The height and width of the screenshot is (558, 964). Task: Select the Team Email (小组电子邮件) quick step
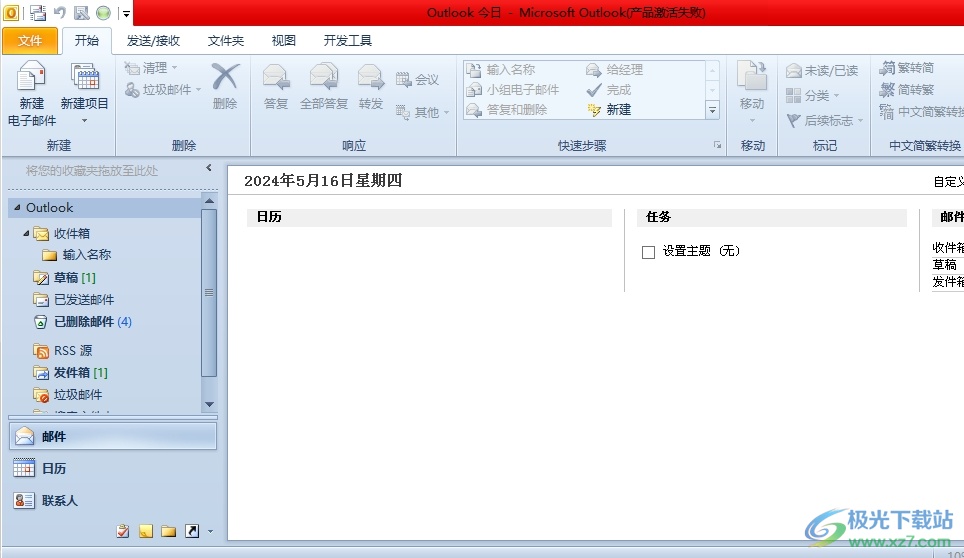512,90
